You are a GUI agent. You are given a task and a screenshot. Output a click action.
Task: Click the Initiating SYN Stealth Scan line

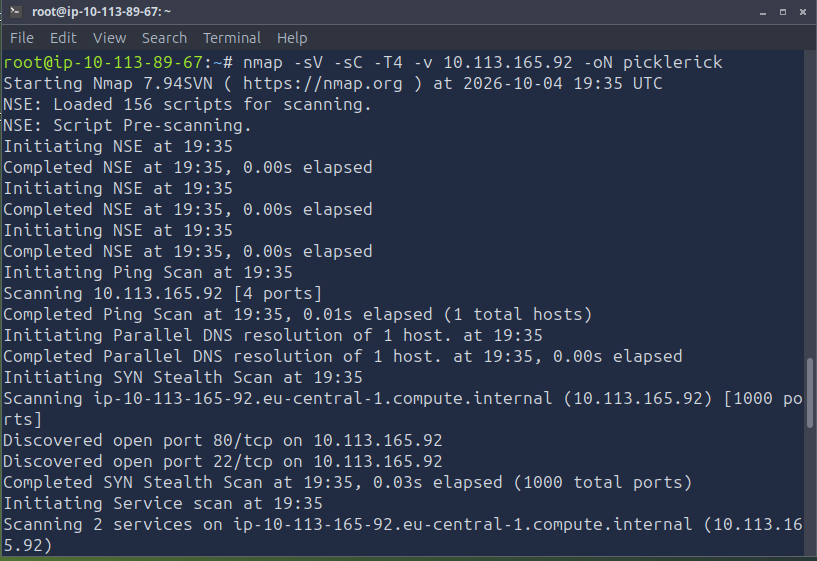(183, 377)
